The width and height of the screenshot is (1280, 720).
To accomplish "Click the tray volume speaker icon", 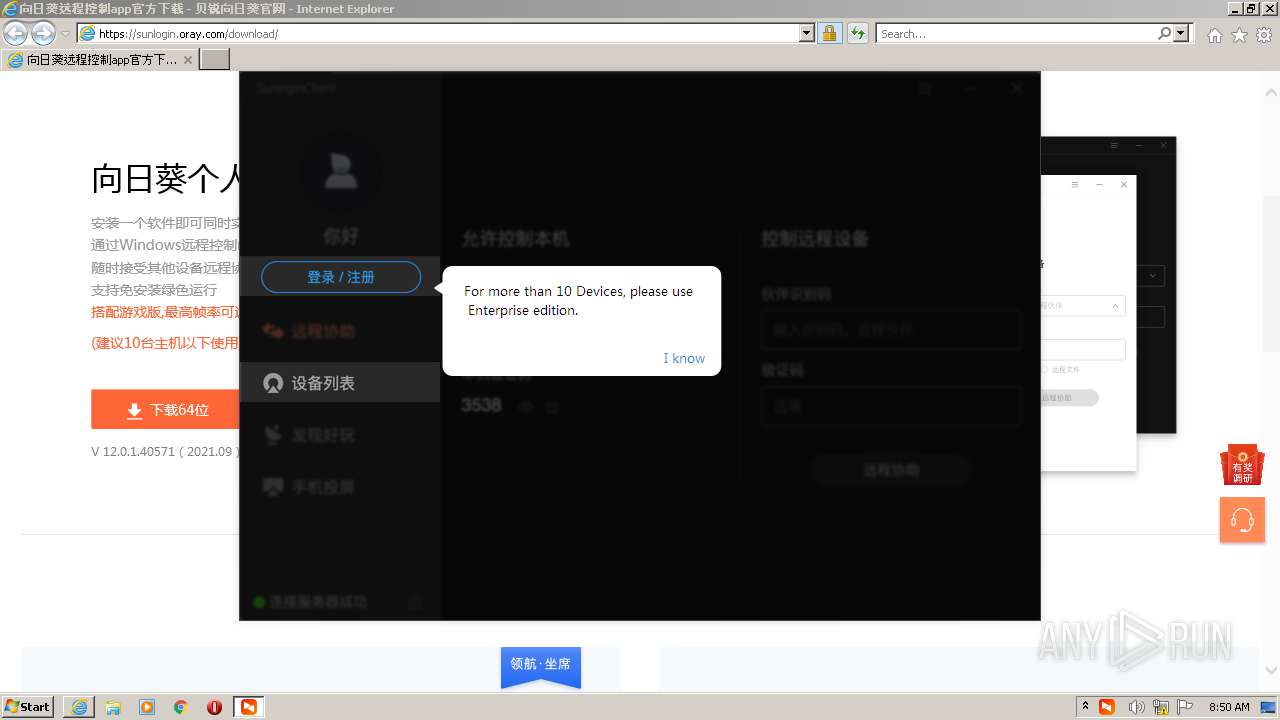I will (x=1136, y=707).
